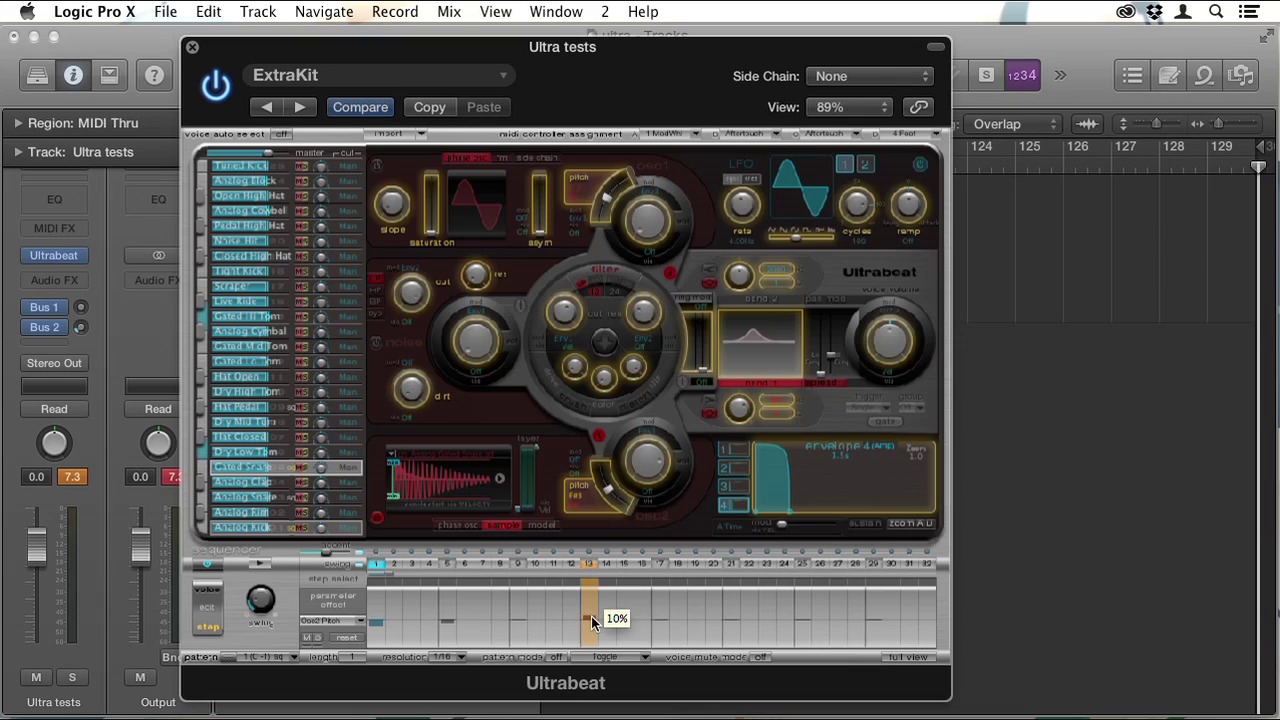
Task: Toggle the purple count-in 1234 button
Action: pyautogui.click(x=1021, y=76)
